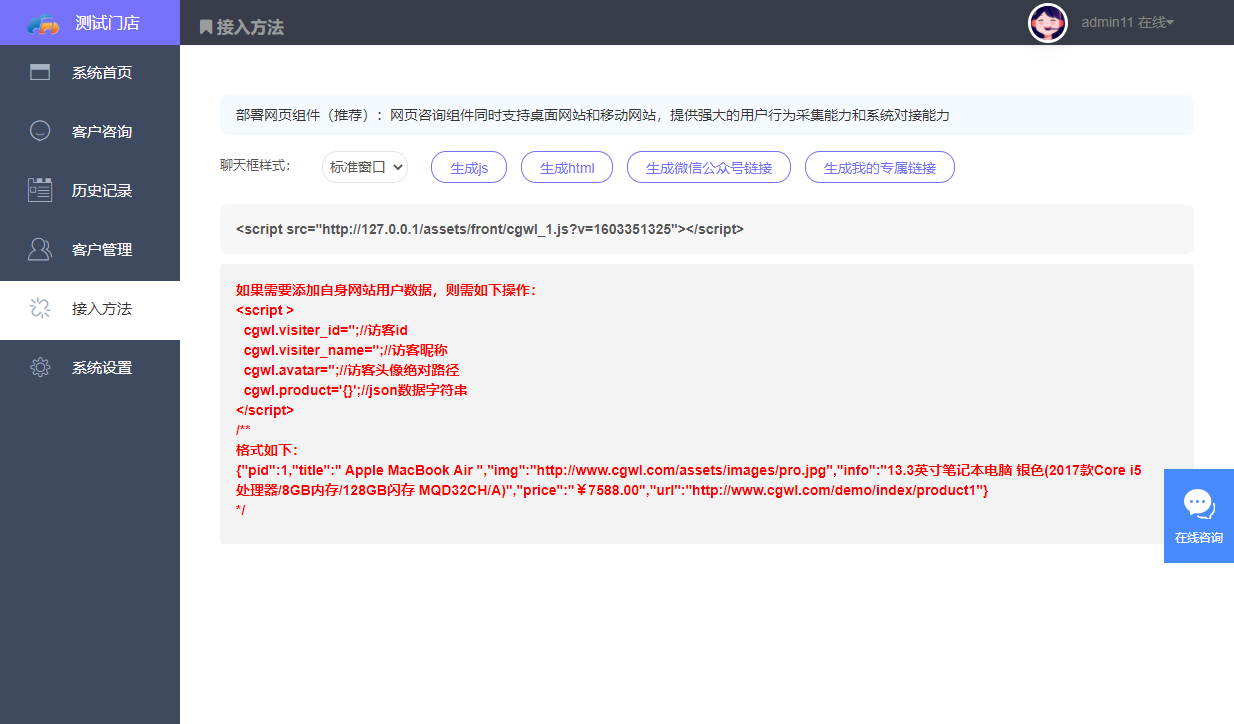Image resolution: width=1234 pixels, height=724 pixels.
Task: Click the 测试门店 store name
Action: click(107, 23)
